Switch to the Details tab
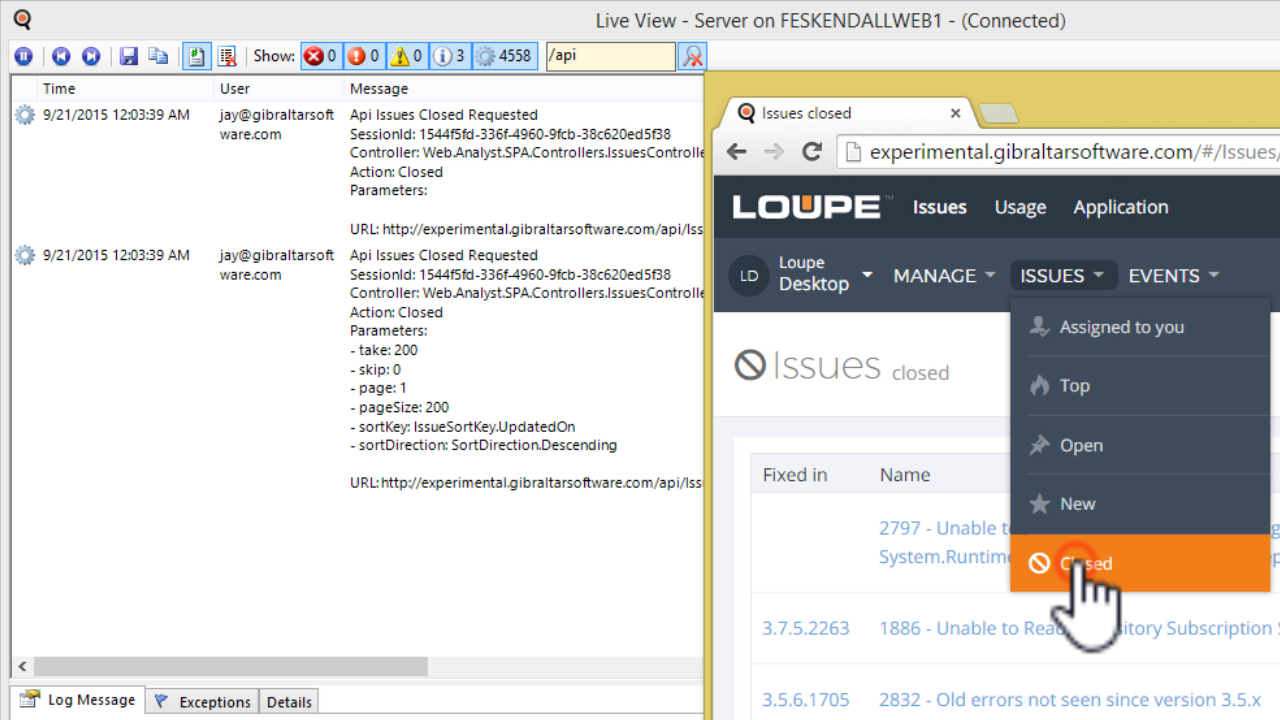This screenshot has width=1280, height=720. tap(289, 702)
